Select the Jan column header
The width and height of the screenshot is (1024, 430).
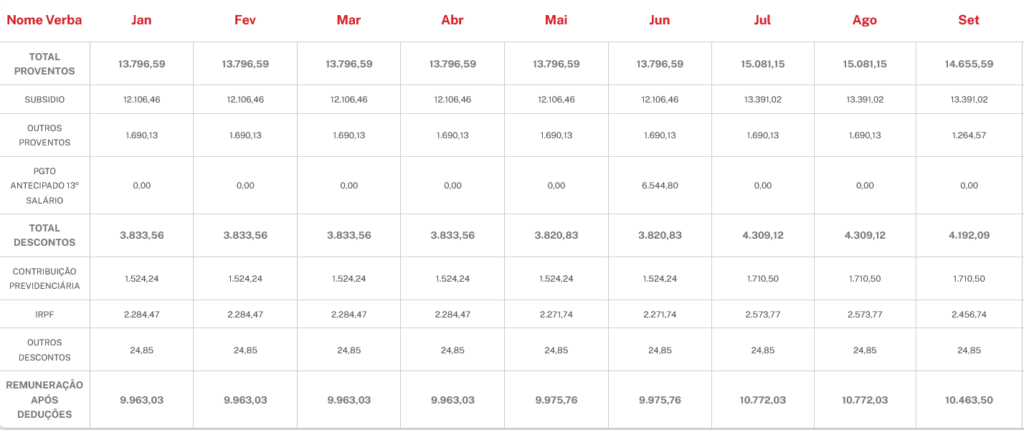(141, 20)
